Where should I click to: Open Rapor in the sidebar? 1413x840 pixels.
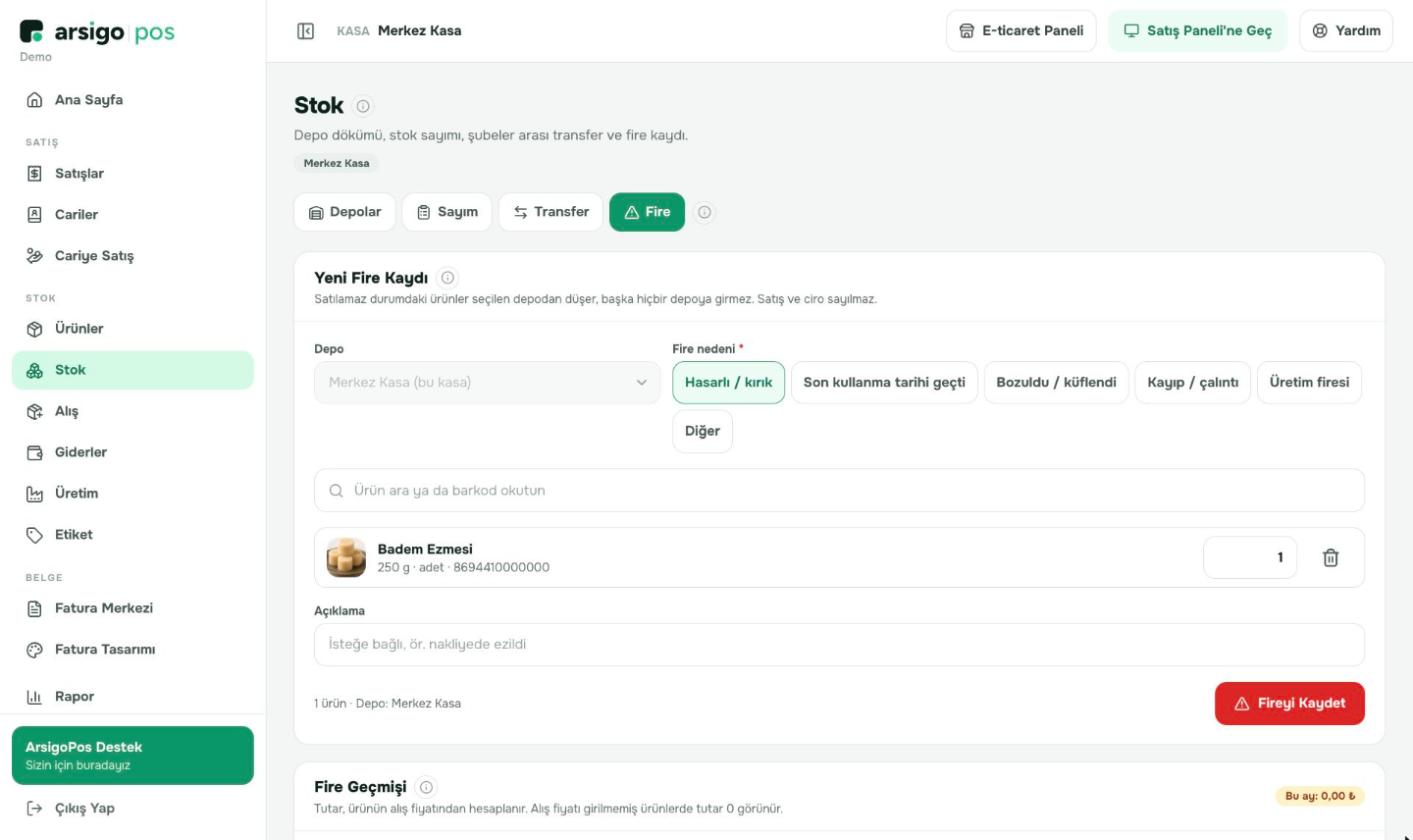pos(133,696)
